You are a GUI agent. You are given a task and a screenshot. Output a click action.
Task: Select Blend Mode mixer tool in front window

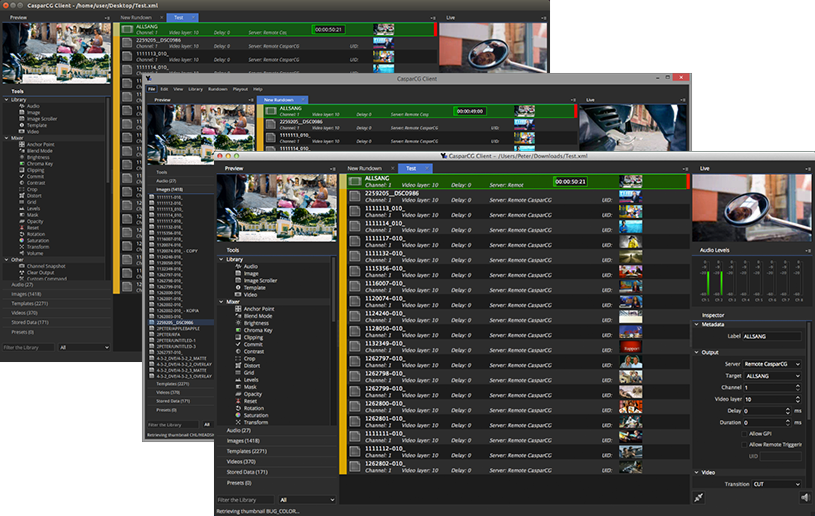click(x=254, y=316)
